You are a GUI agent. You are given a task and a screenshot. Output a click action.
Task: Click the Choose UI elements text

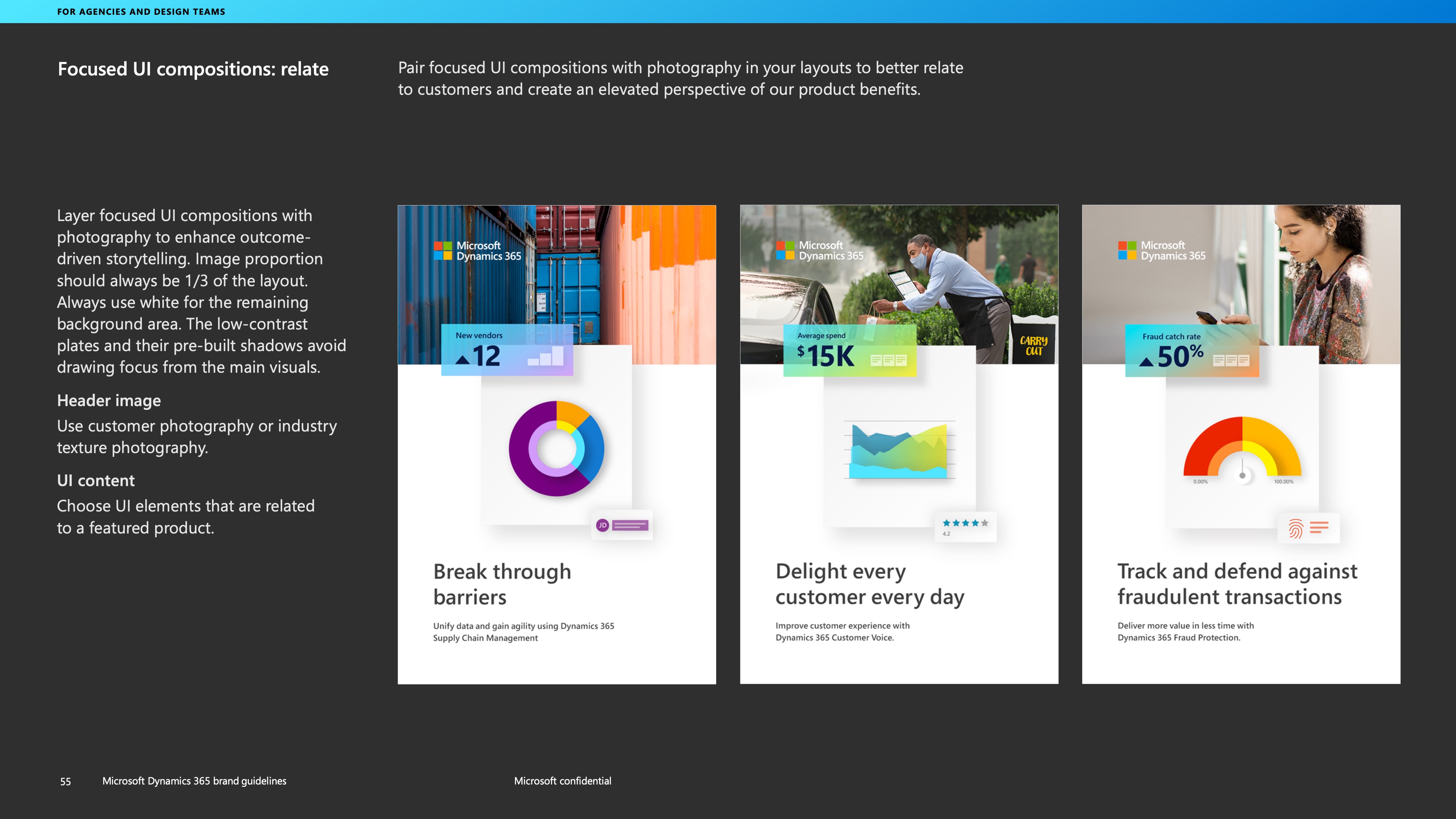(185, 516)
